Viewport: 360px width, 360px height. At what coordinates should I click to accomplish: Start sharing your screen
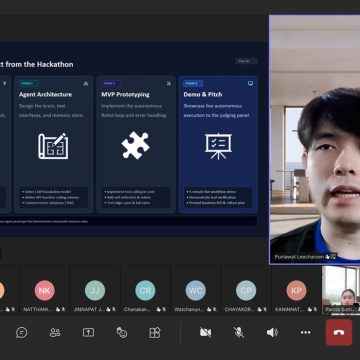click(x=88, y=332)
